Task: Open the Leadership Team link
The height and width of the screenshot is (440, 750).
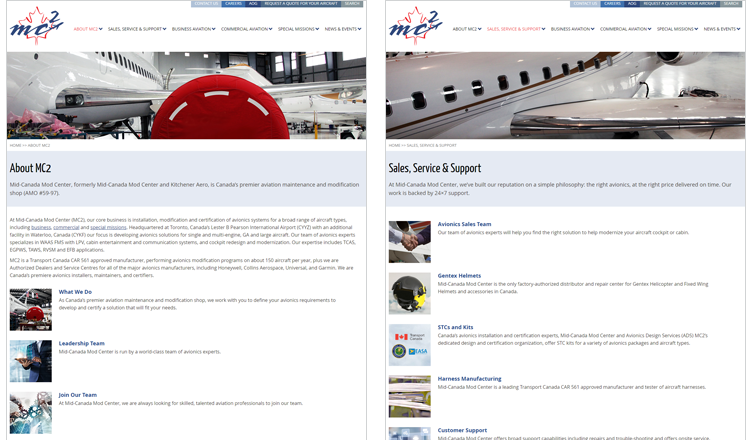Action: coord(81,343)
